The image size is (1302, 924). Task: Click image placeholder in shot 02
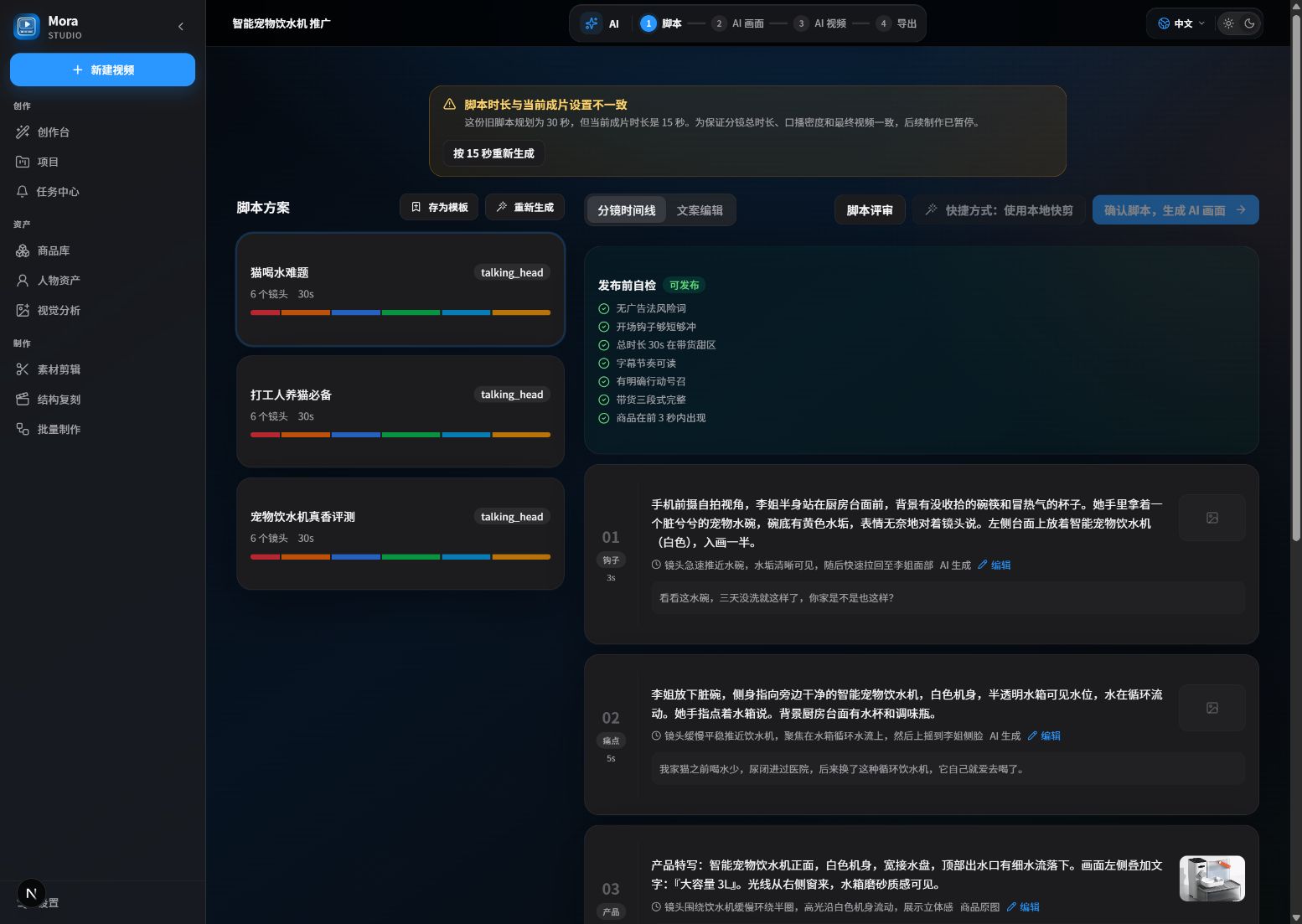(1212, 708)
